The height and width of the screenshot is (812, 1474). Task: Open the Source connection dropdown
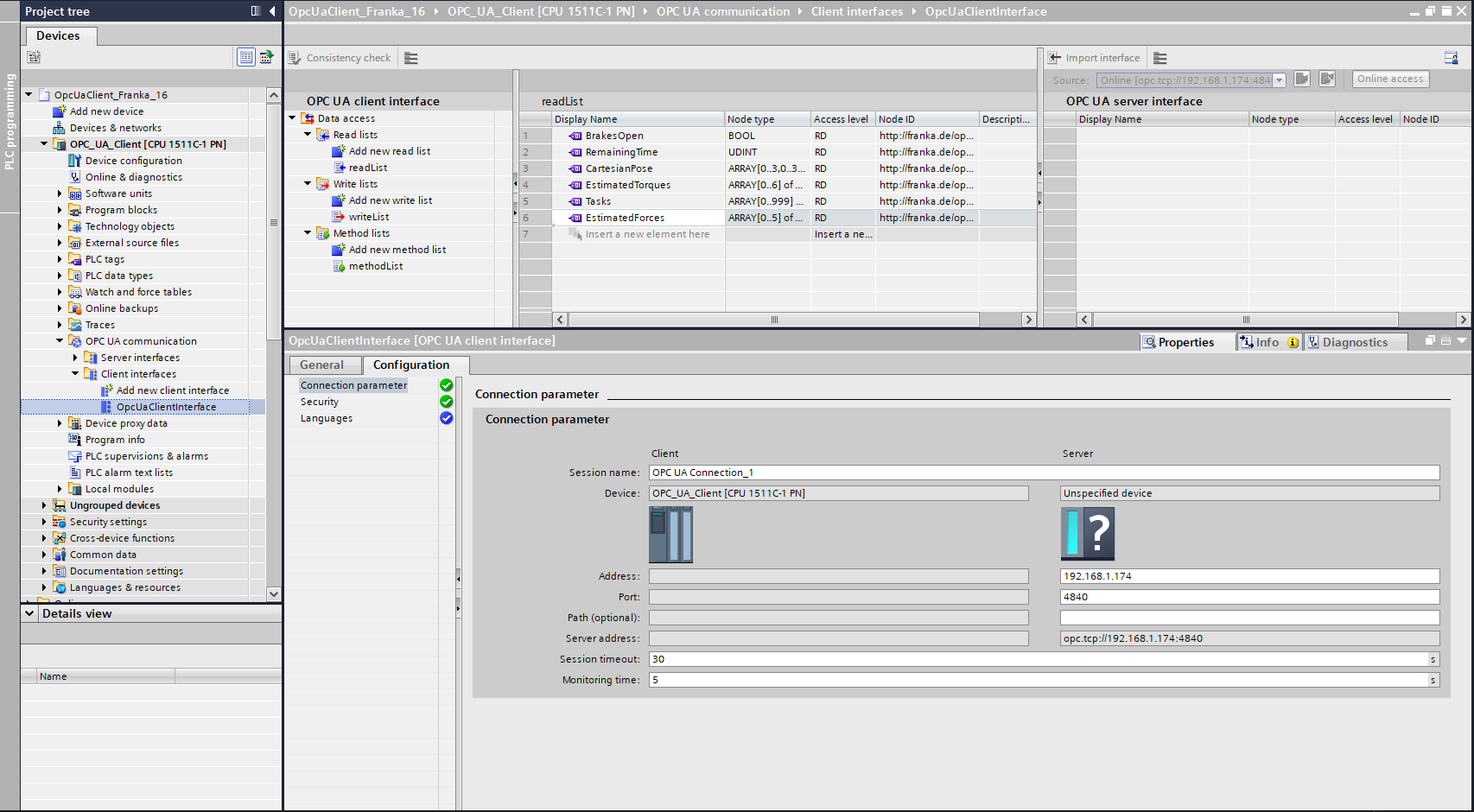click(x=1280, y=79)
